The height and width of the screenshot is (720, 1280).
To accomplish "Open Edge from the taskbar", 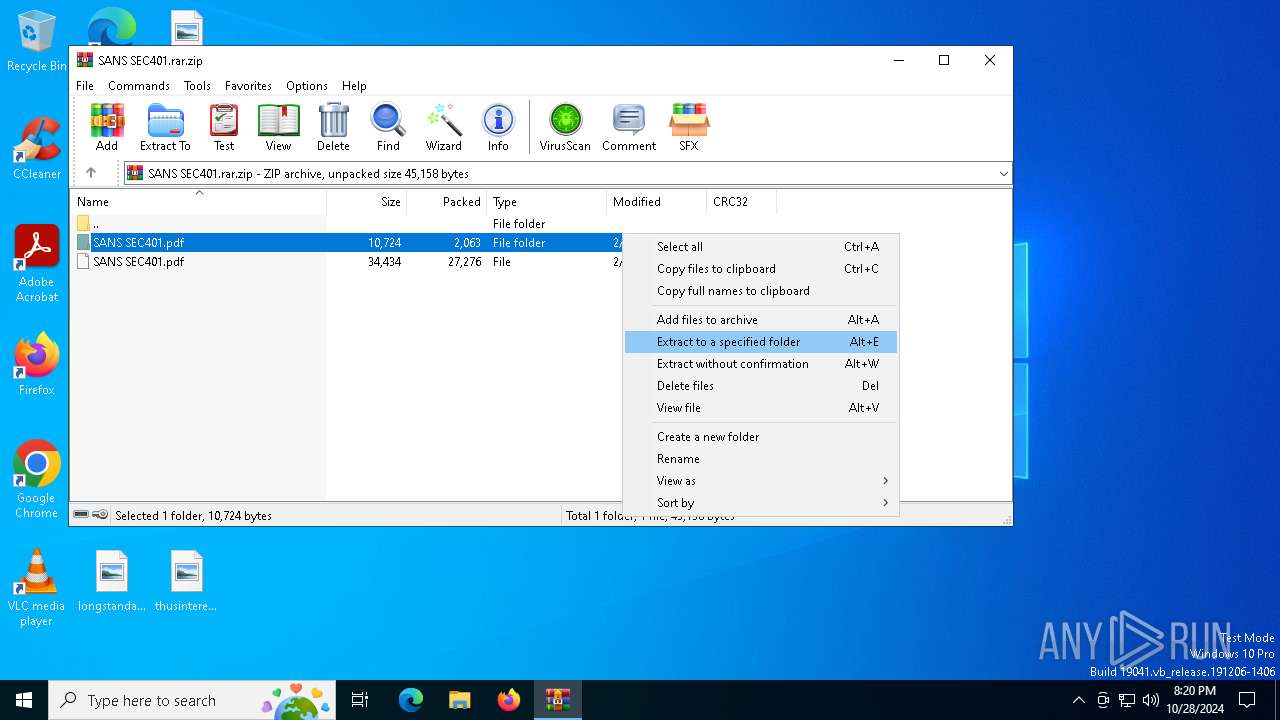I will pyautogui.click(x=411, y=700).
